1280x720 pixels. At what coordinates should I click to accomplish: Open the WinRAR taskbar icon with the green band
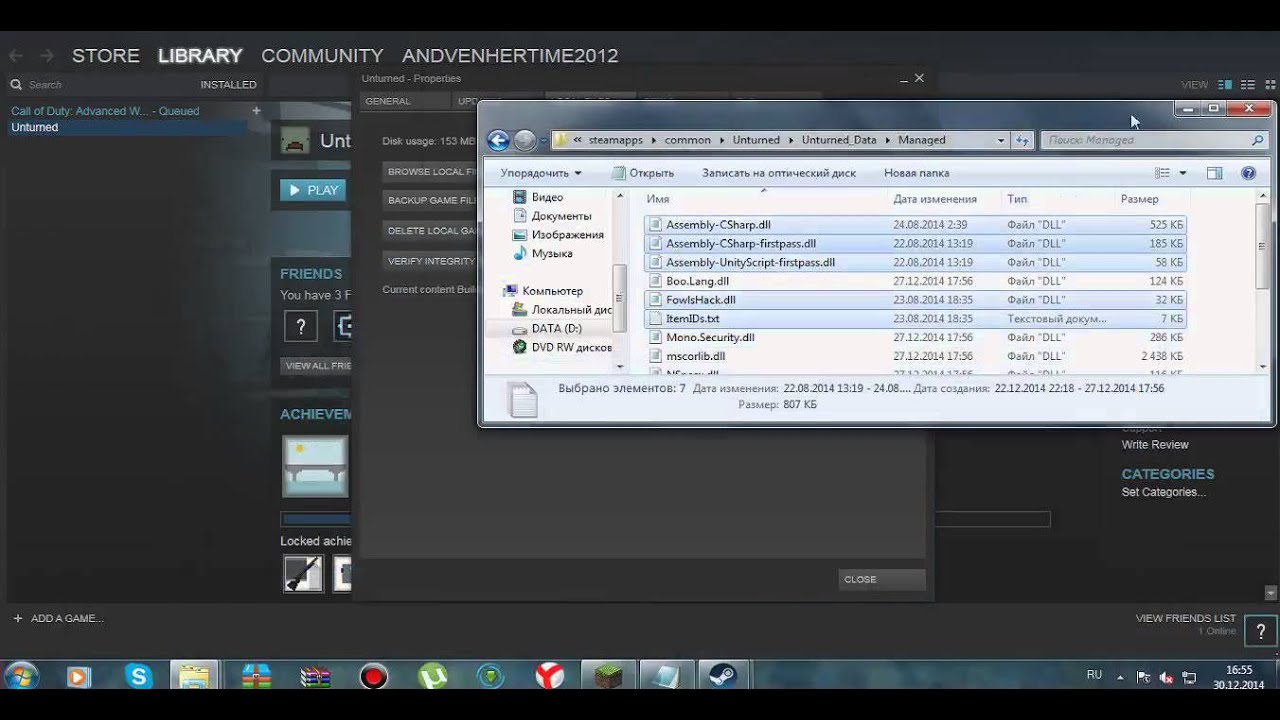(256, 677)
